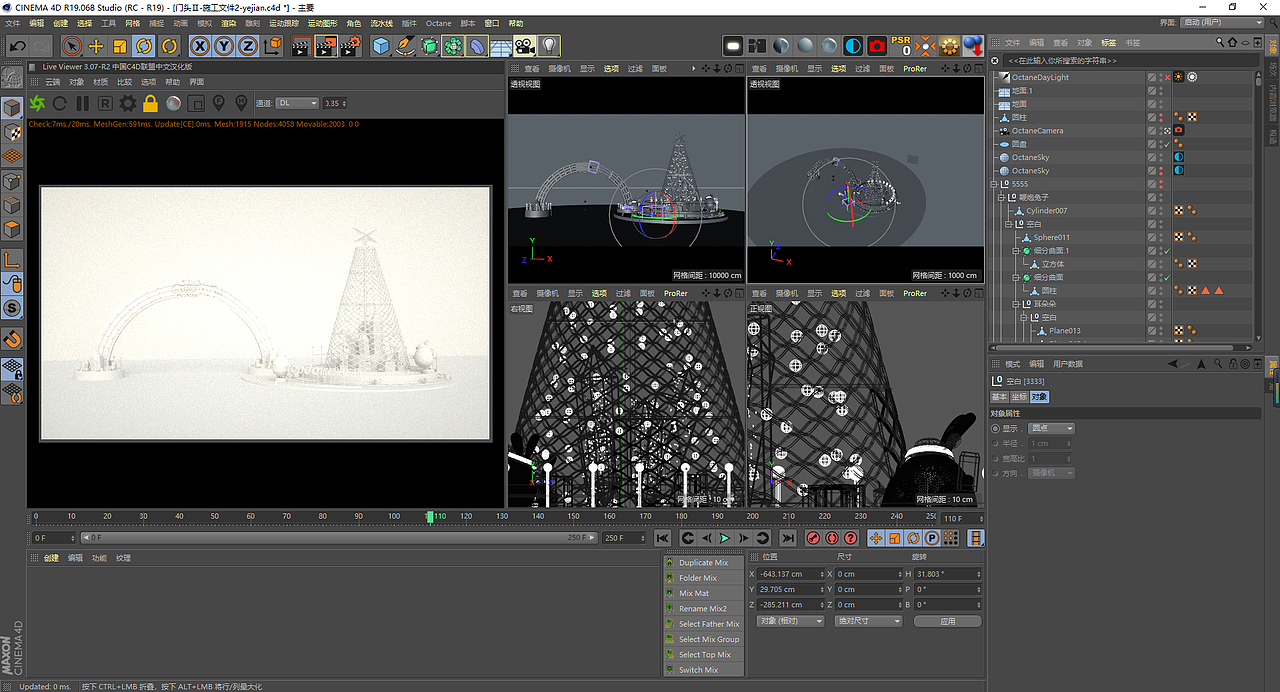Toggle autokeying button
Screen dimensions: 1280x692
click(x=832, y=538)
